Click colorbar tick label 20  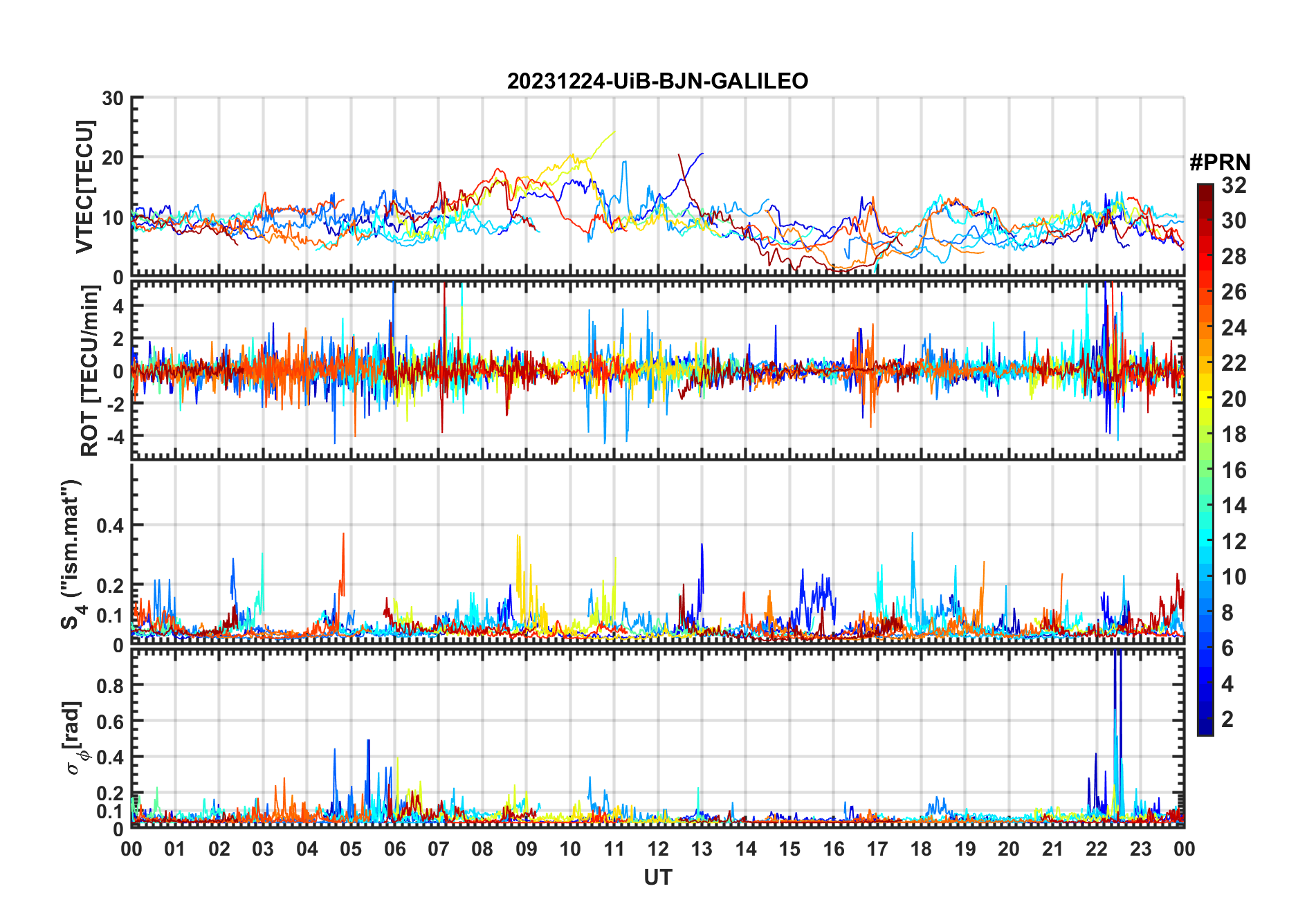coord(1234,399)
